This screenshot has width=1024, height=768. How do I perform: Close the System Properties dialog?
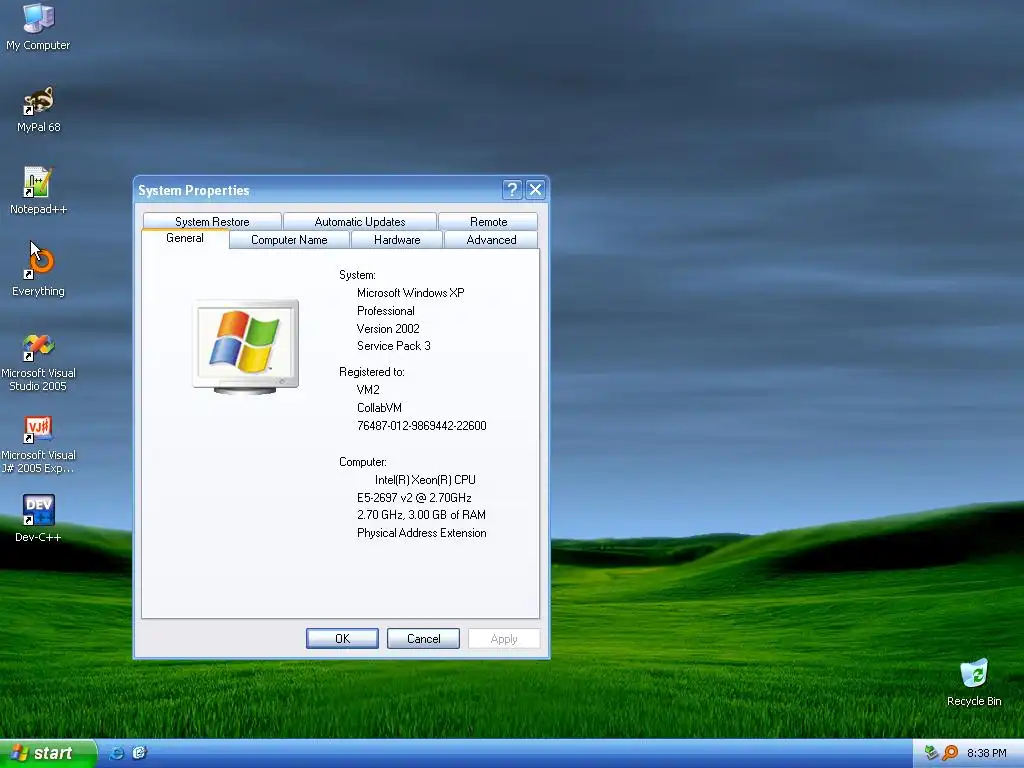(x=536, y=190)
